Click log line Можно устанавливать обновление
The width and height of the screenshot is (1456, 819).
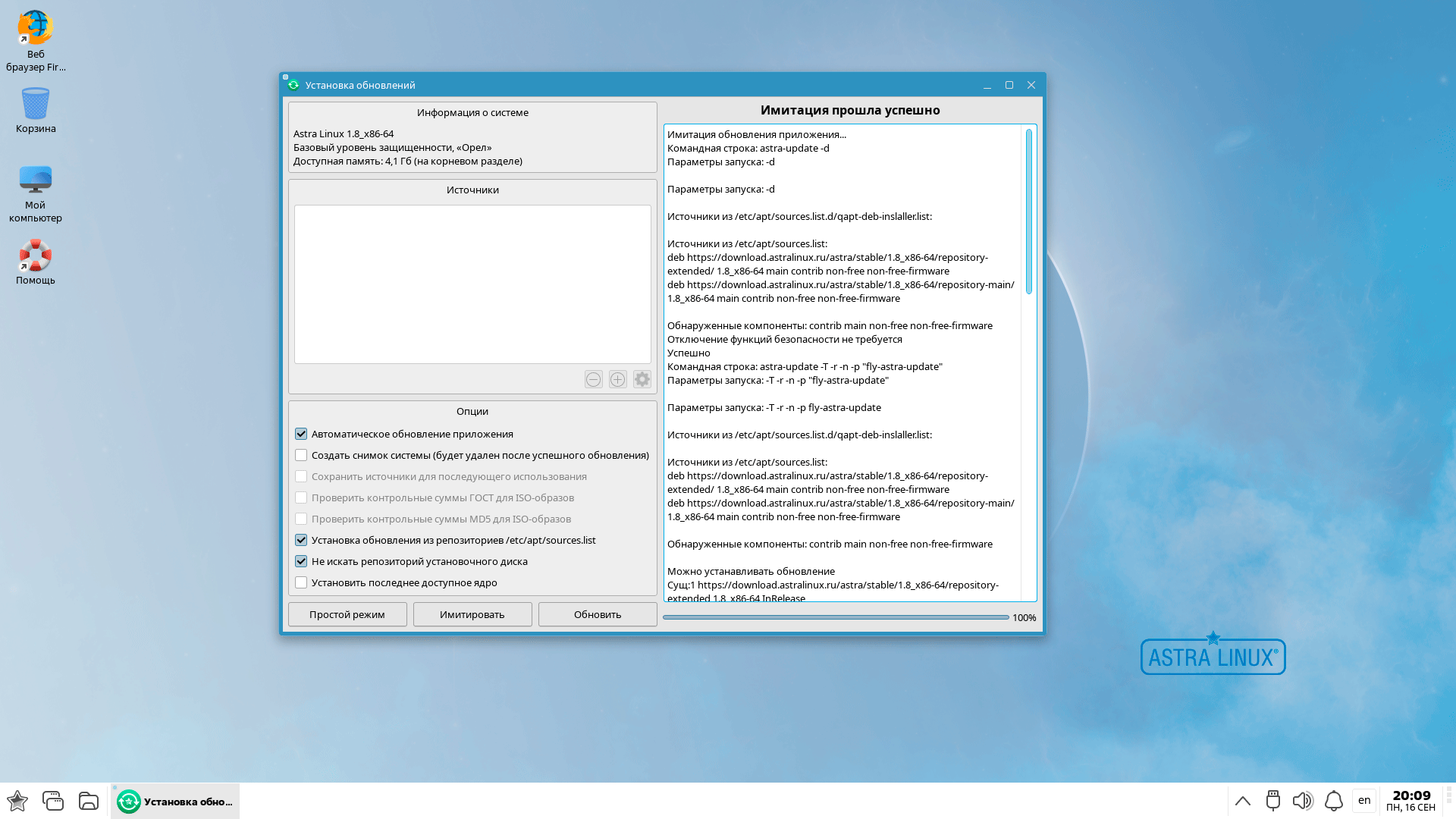751,571
